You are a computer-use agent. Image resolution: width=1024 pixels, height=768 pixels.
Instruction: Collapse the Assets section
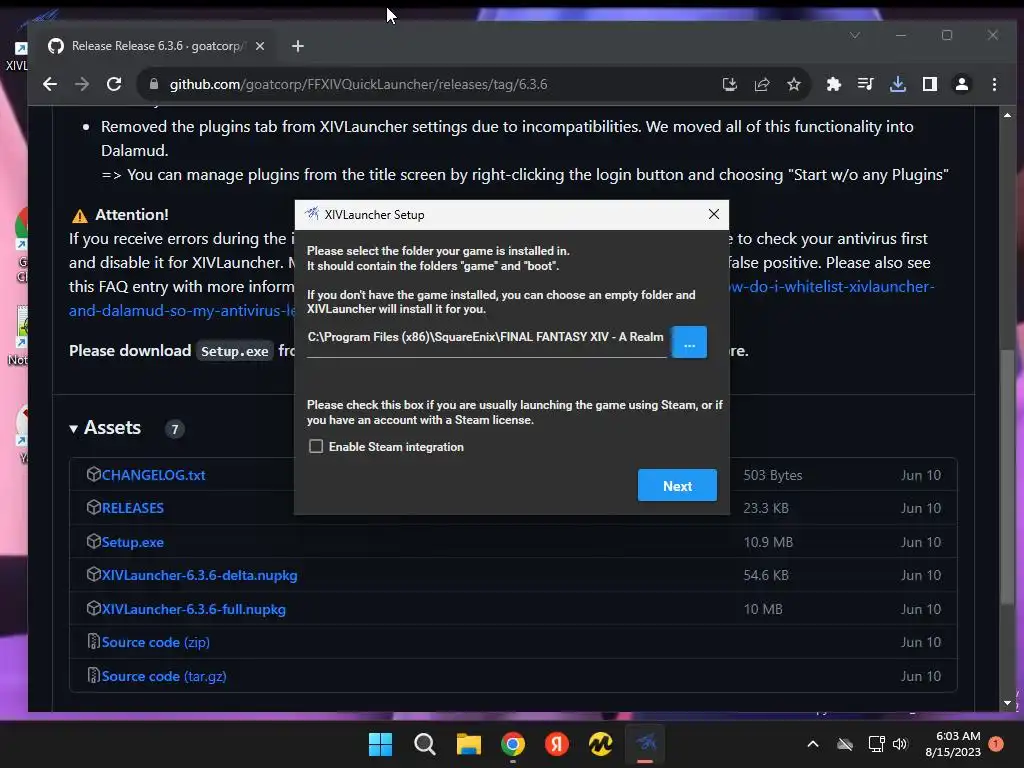coord(105,428)
